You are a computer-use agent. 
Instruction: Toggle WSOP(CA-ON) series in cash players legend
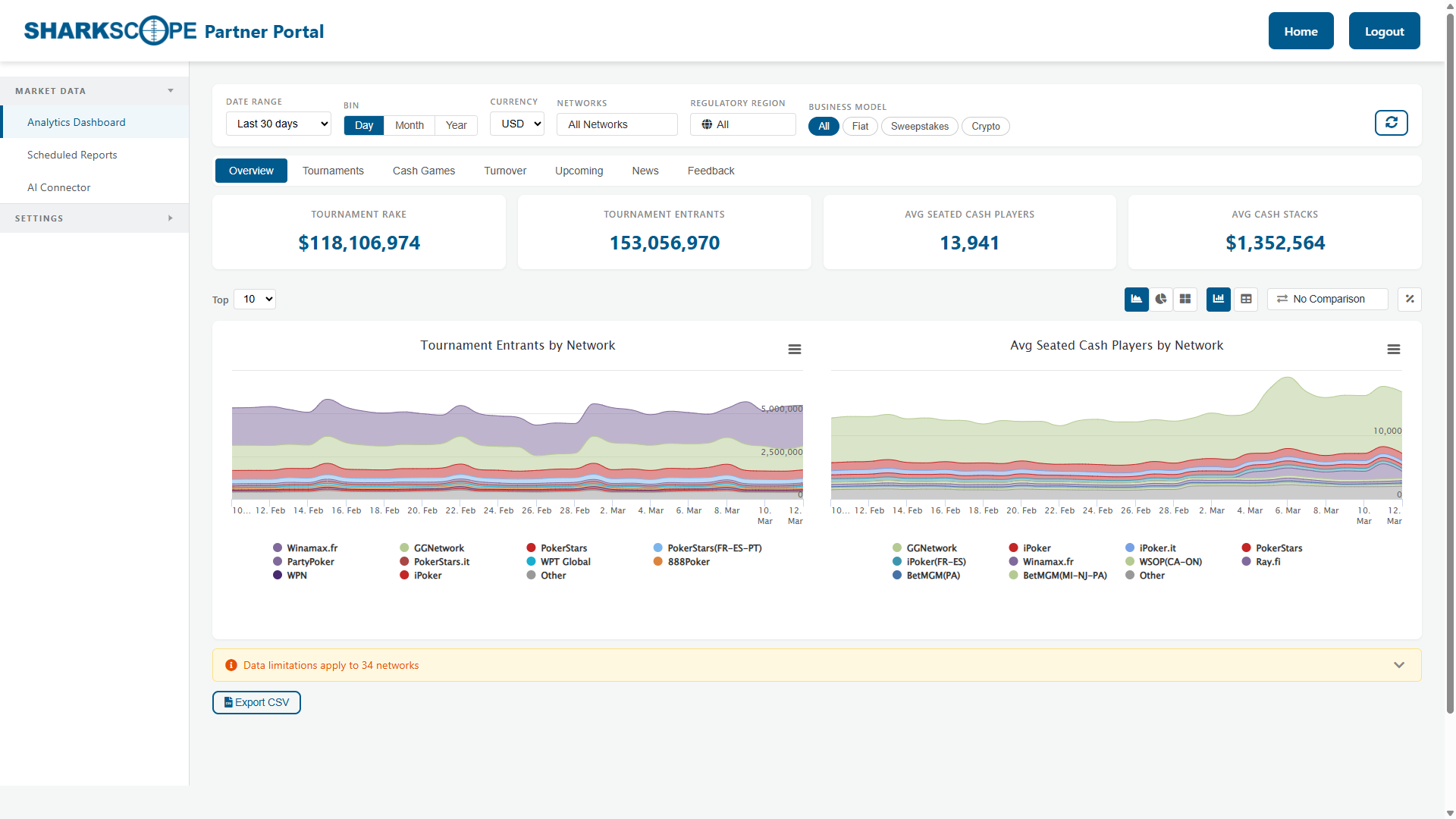coord(1163,562)
